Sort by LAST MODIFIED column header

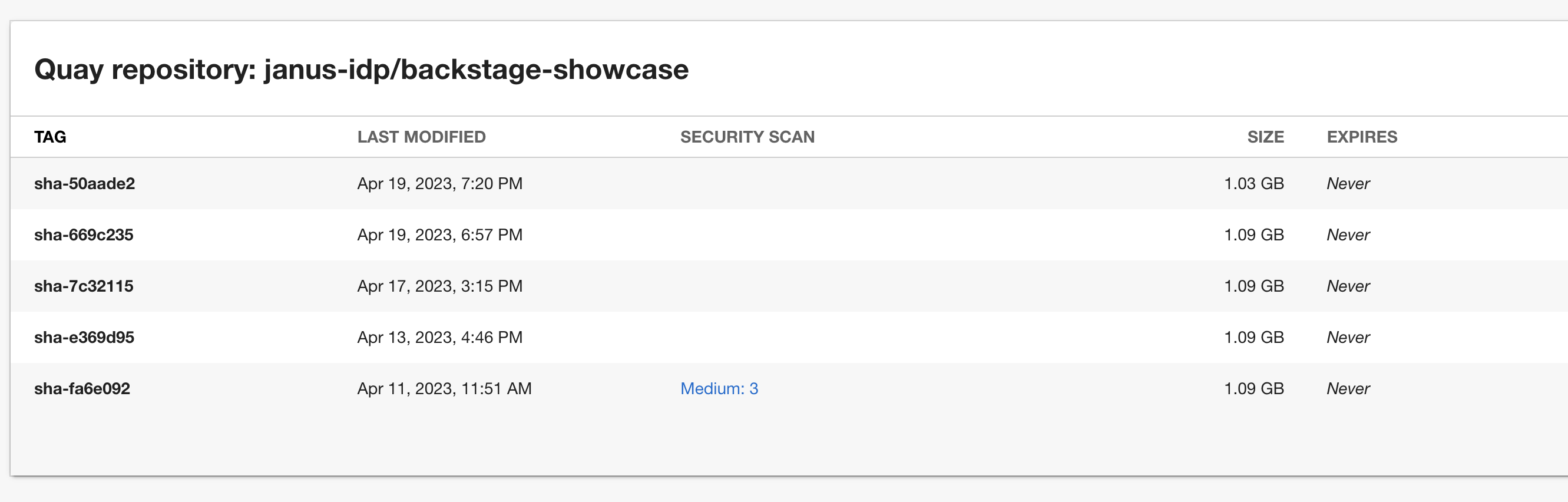point(422,137)
